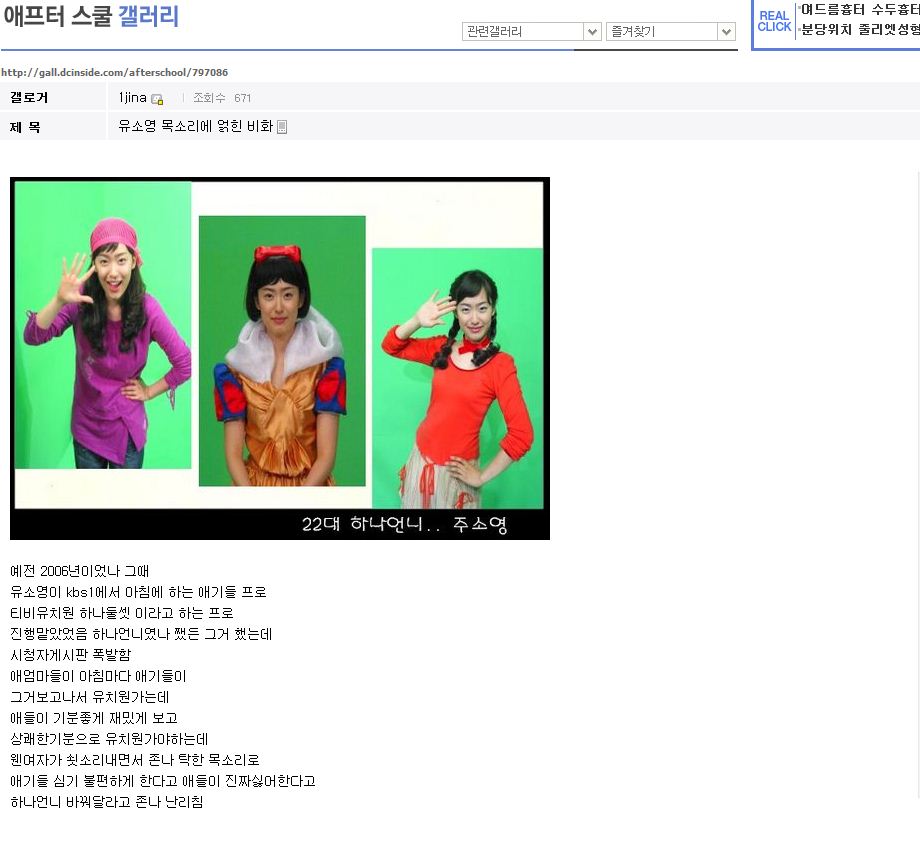Click the line starting 티비유치원 하나둘셋

(x=122, y=613)
